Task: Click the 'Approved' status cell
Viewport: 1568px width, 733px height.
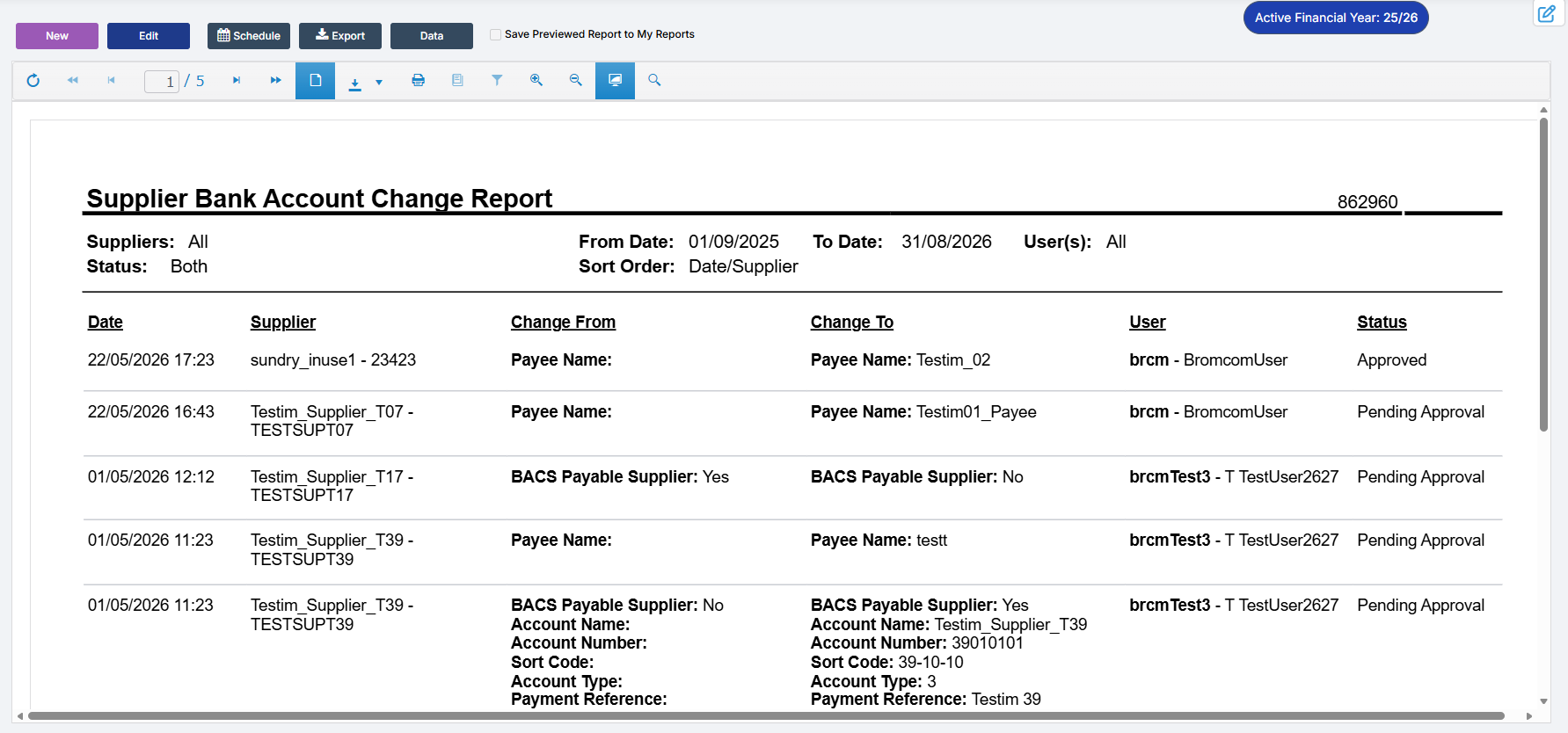Action: point(1392,360)
